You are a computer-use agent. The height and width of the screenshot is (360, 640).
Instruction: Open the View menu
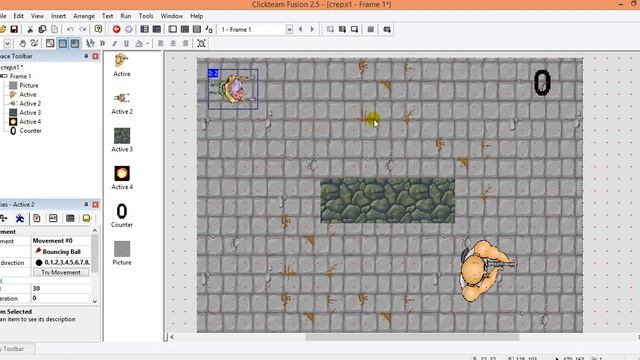37,16
